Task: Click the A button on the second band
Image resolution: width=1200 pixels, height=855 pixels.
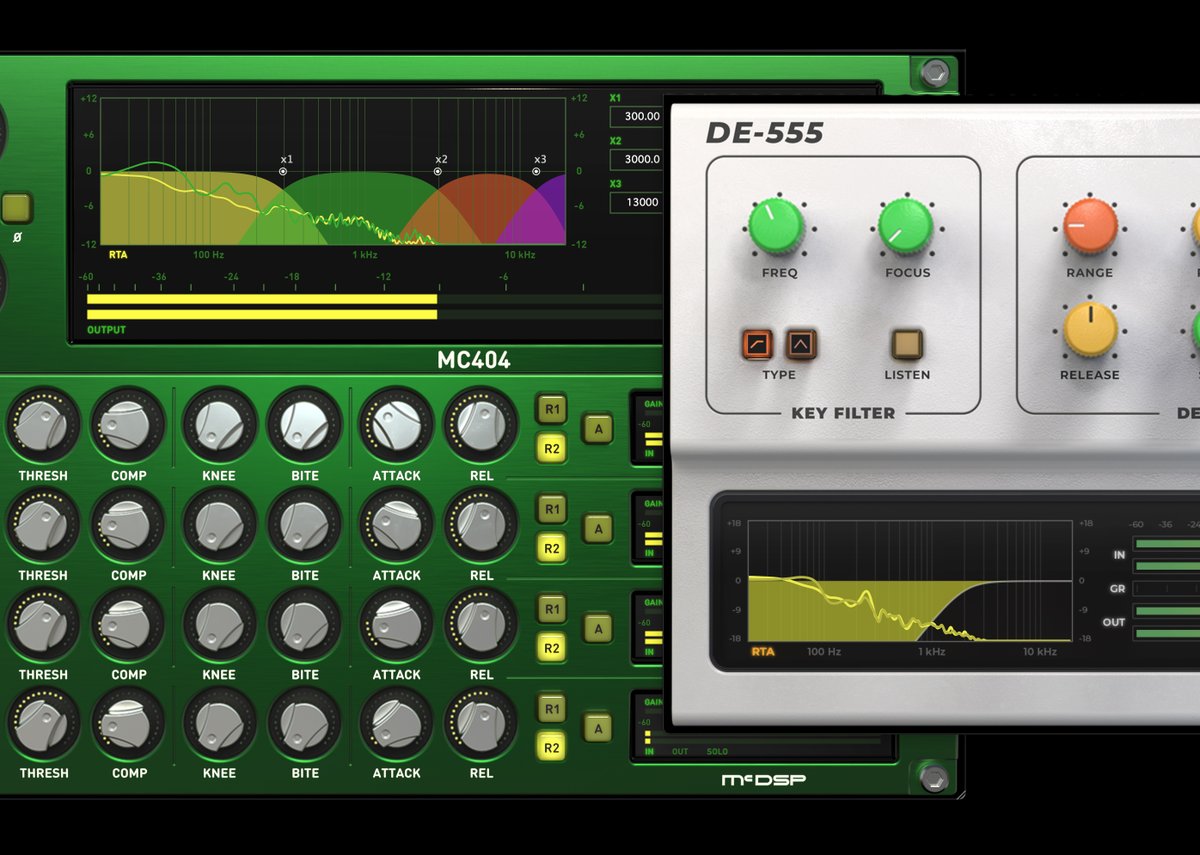Action: coord(598,528)
